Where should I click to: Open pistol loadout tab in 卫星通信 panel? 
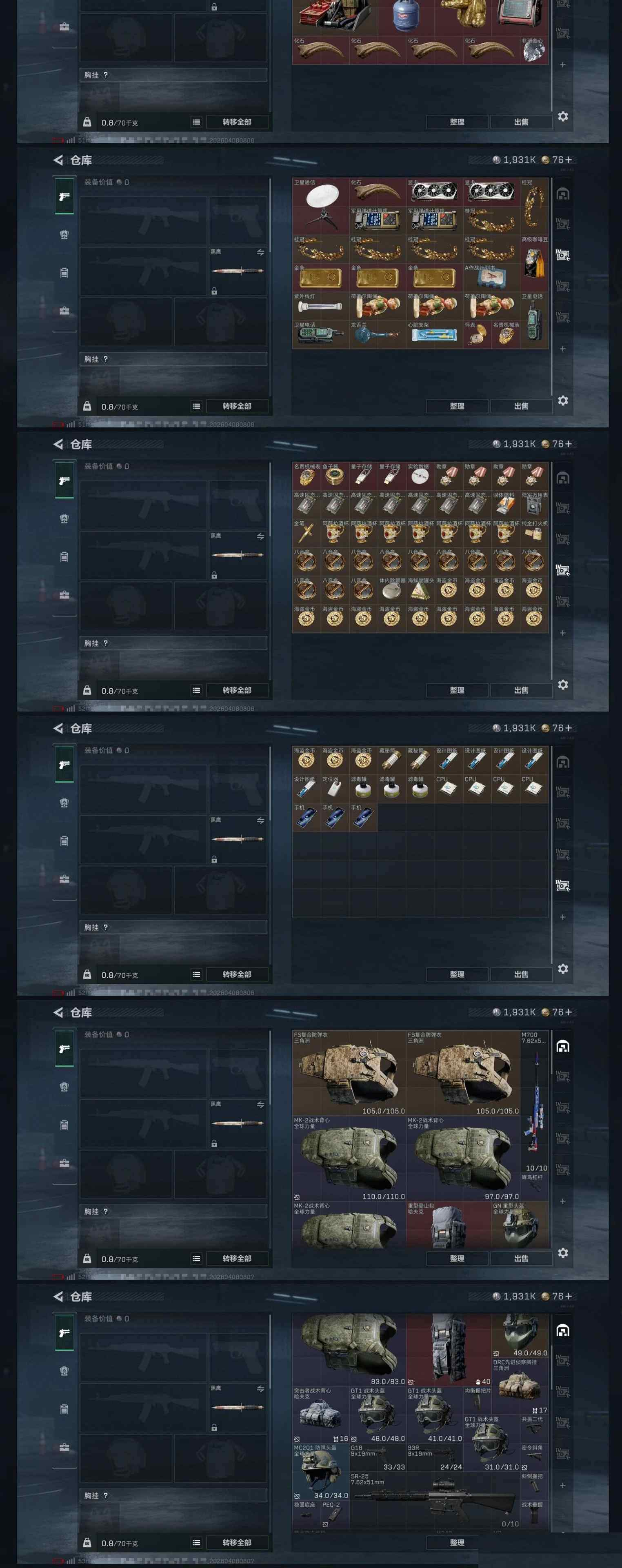coord(64,196)
